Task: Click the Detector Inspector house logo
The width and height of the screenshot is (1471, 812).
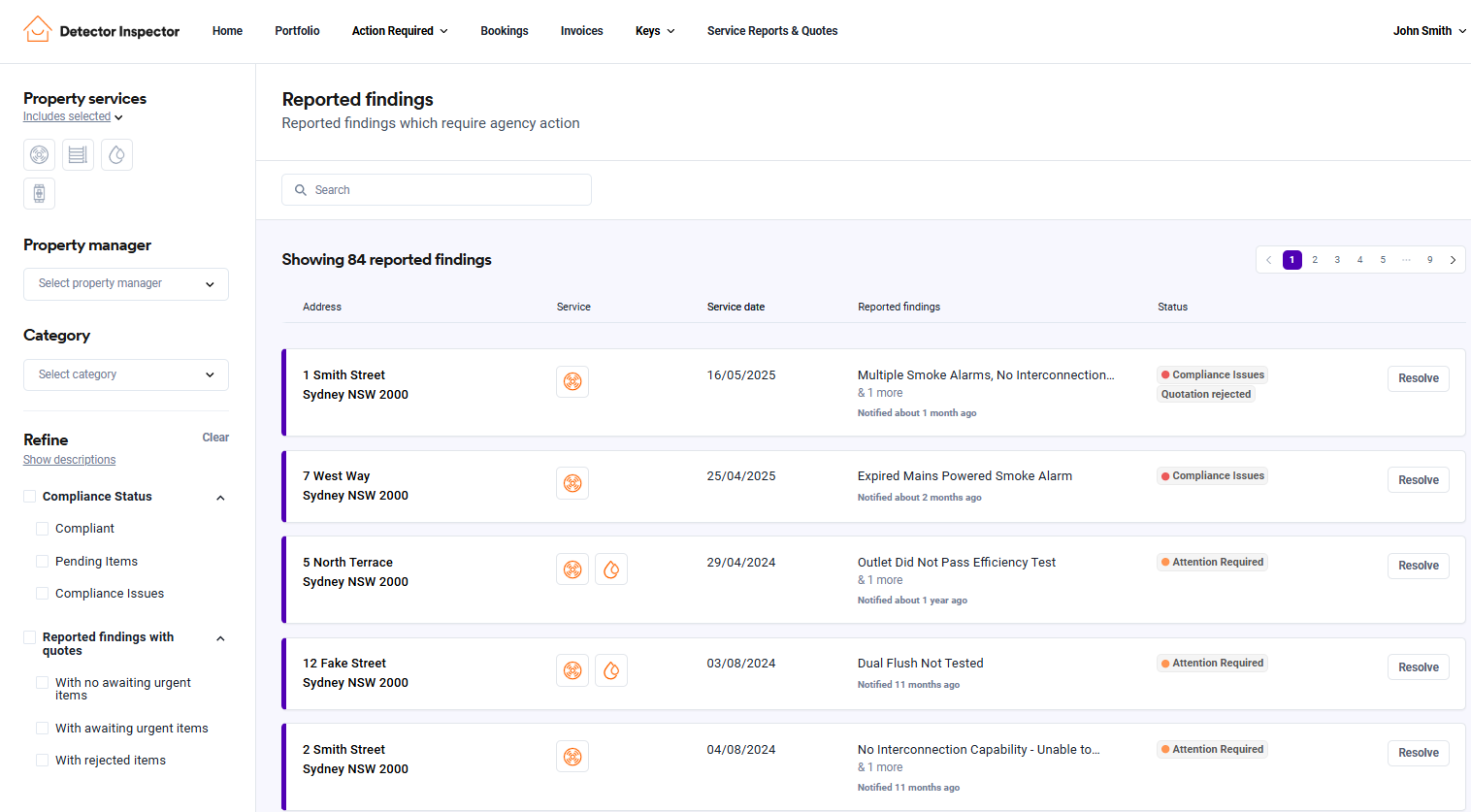Action: 37,30
